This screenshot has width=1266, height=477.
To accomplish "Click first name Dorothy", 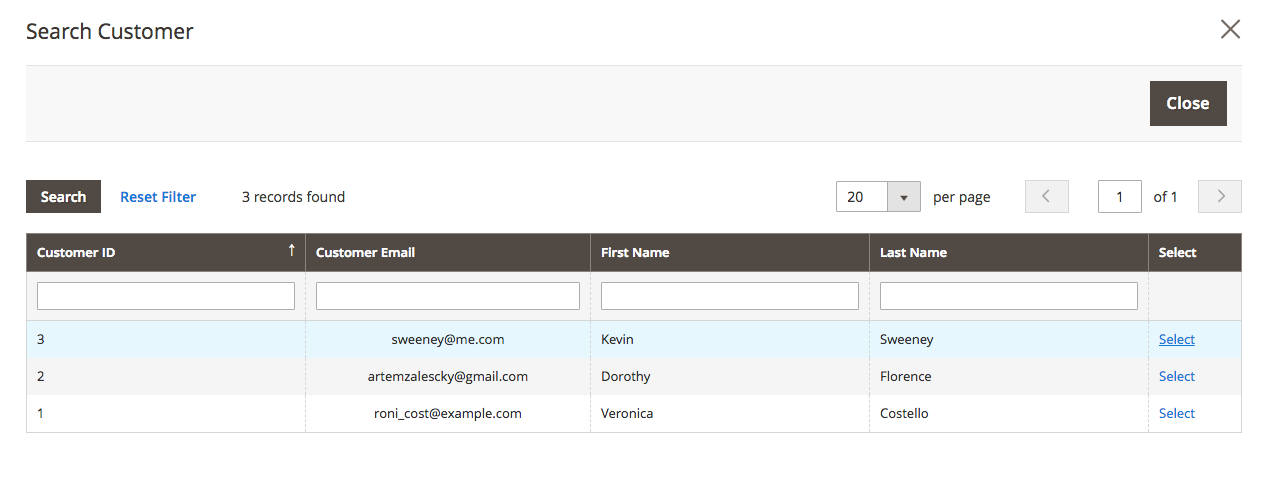I will (x=626, y=376).
